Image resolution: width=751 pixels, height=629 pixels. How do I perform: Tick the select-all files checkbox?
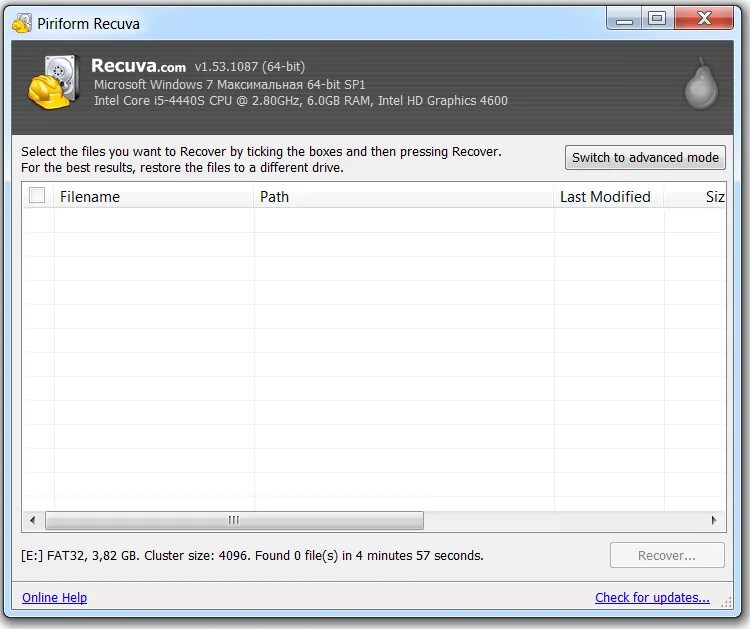point(37,195)
